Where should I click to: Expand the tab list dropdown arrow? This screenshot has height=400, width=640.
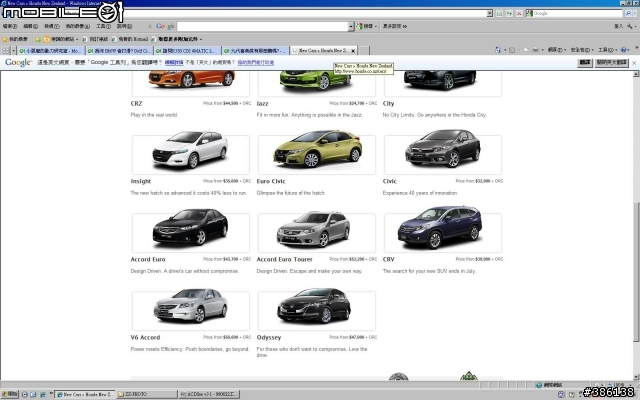(13, 51)
